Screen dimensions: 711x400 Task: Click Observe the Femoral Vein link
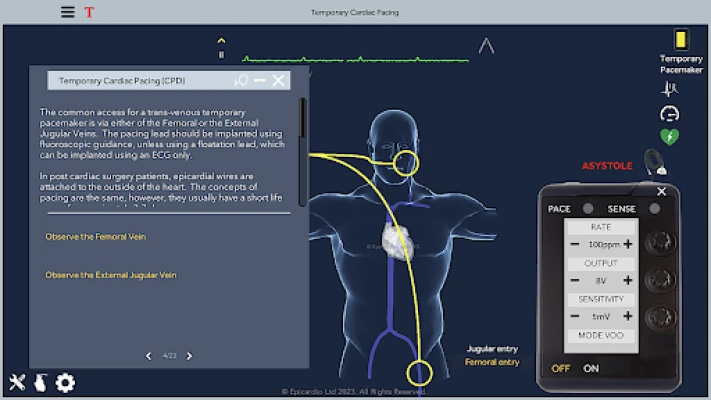[96, 237]
